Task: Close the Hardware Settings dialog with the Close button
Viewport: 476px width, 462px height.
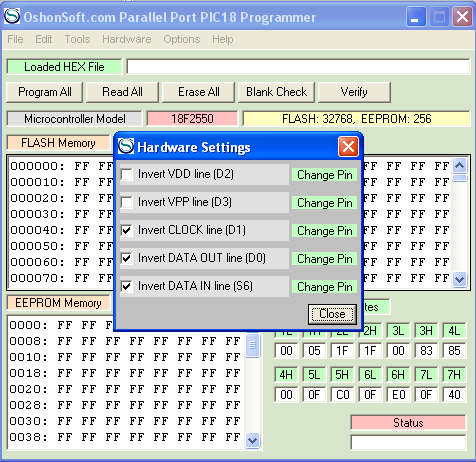Action: coord(332,314)
